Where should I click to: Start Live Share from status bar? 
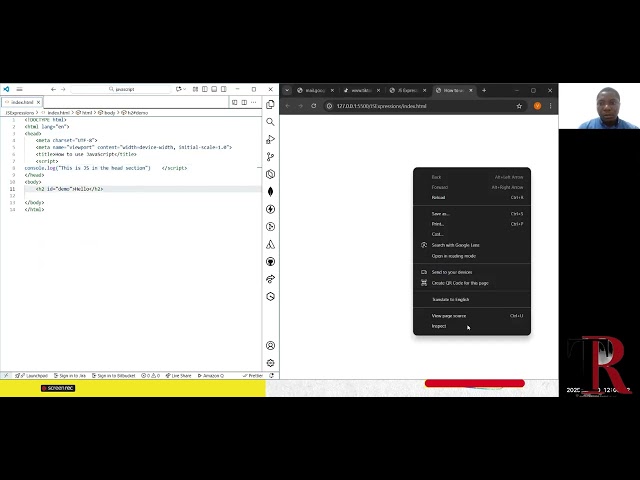pyautogui.click(x=178, y=376)
